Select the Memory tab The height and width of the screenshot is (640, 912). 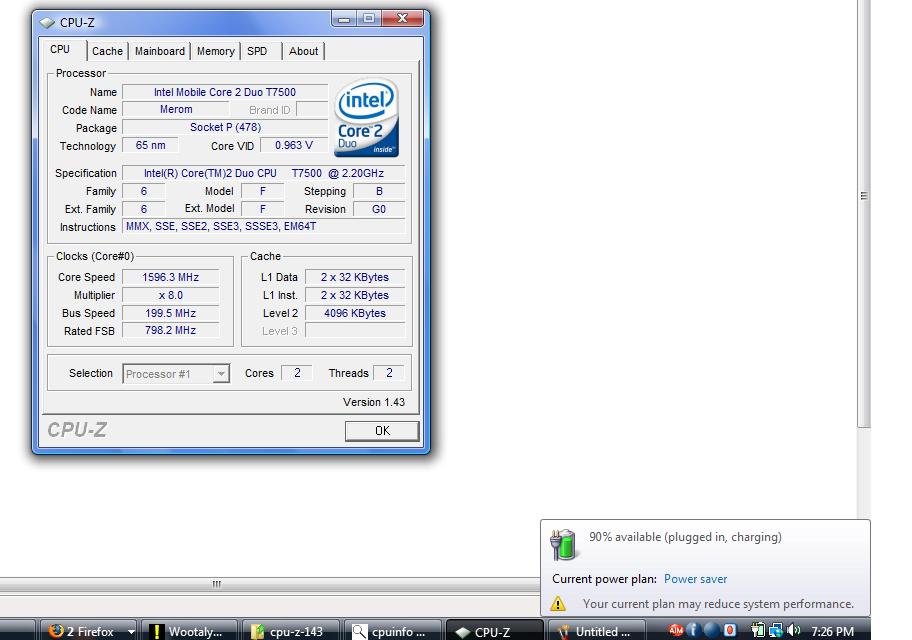[x=215, y=51]
